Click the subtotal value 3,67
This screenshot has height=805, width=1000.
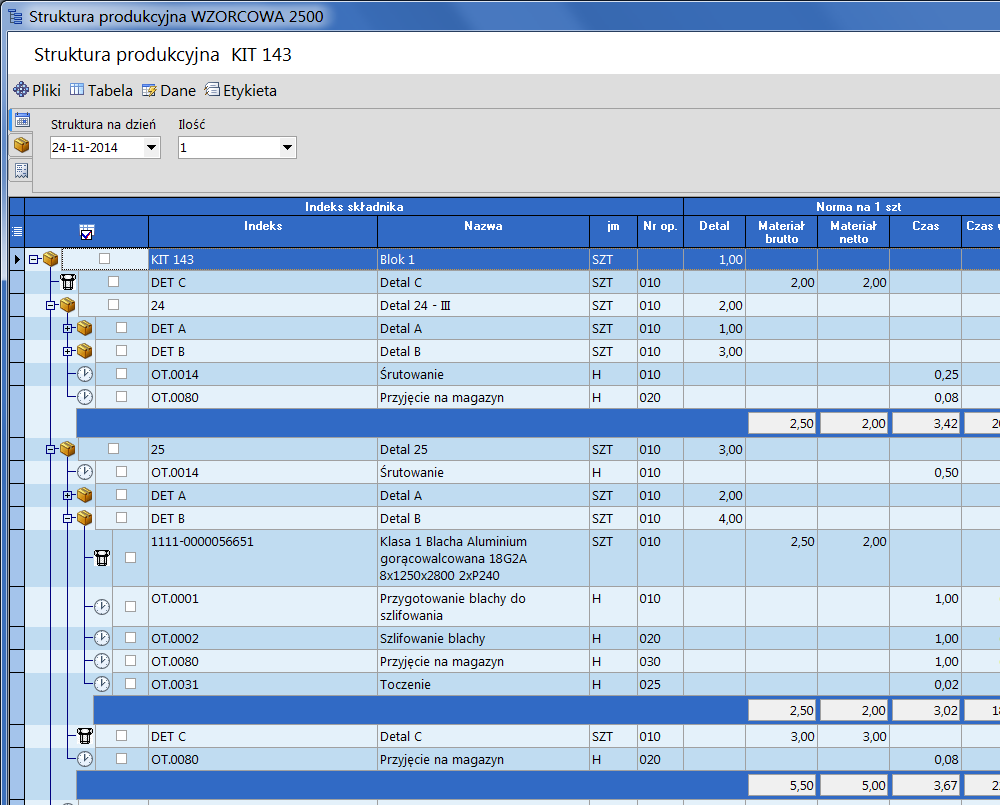pos(925,785)
